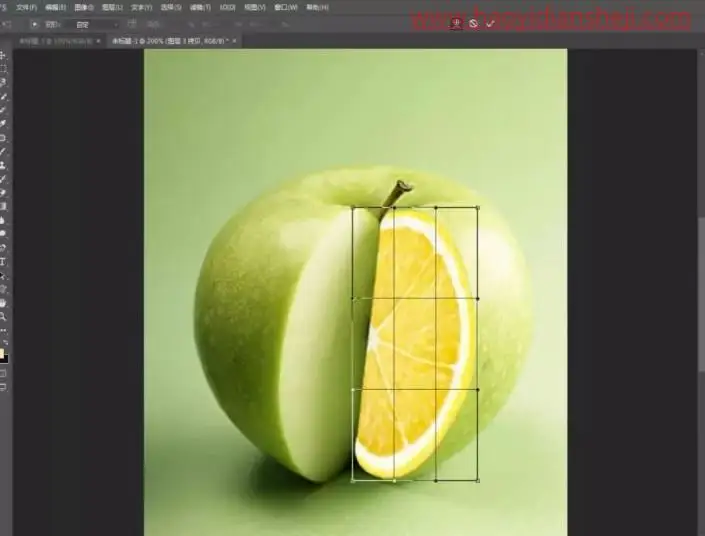Click the warp mesh bottom-left corner point
This screenshot has width=705, height=536.
[353, 481]
